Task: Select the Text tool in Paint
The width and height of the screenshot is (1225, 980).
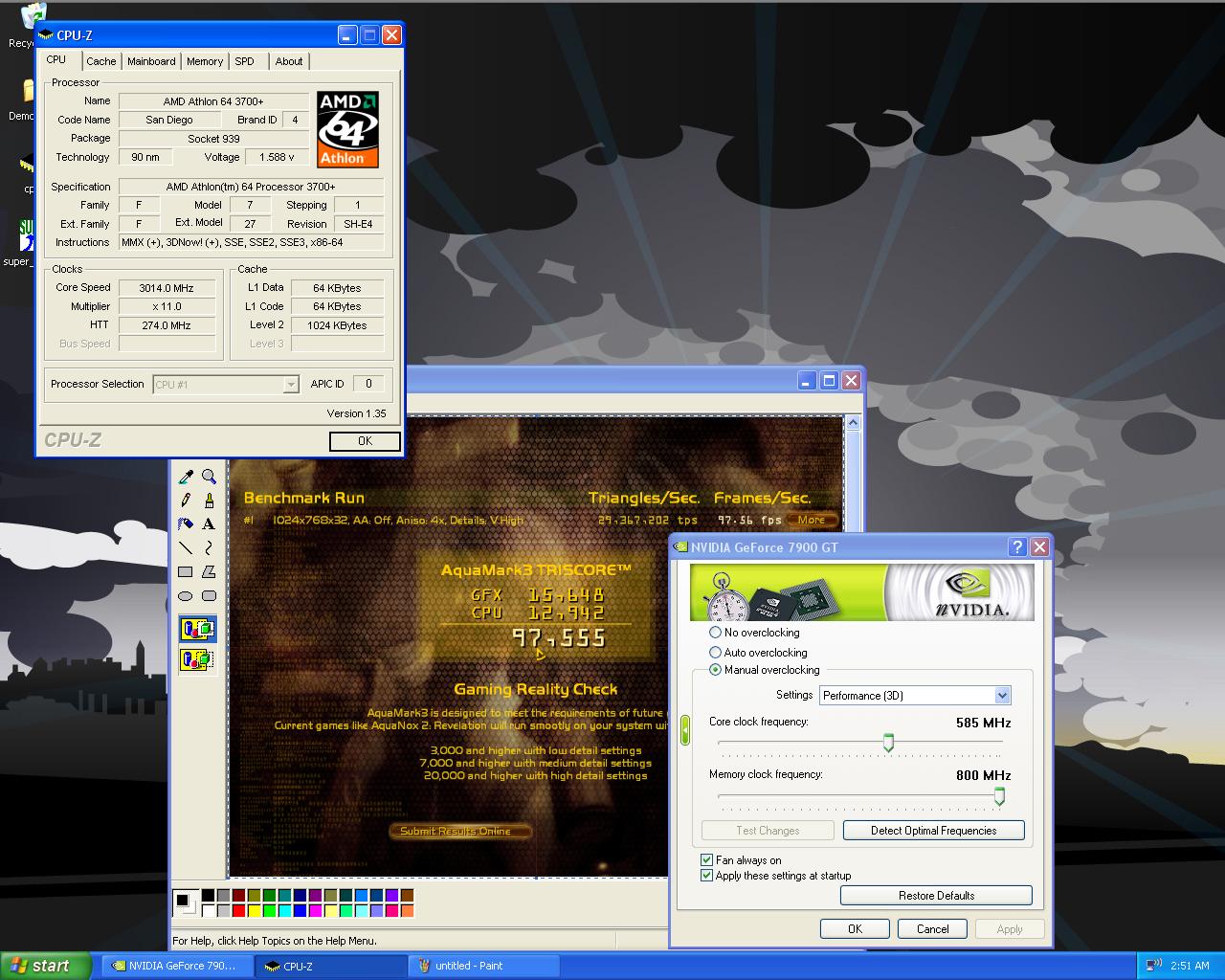Action: (x=209, y=523)
